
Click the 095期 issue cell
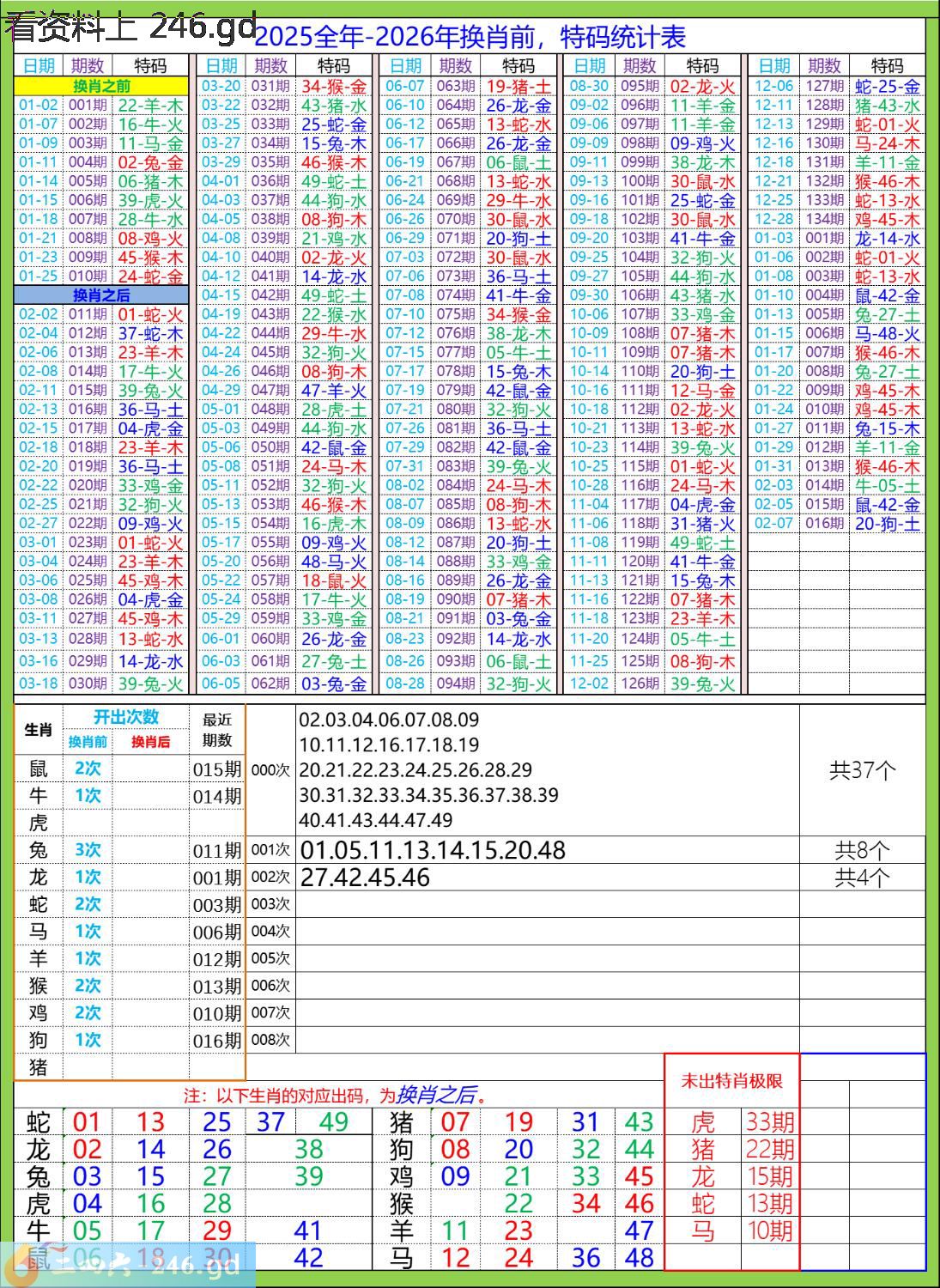(x=640, y=86)
